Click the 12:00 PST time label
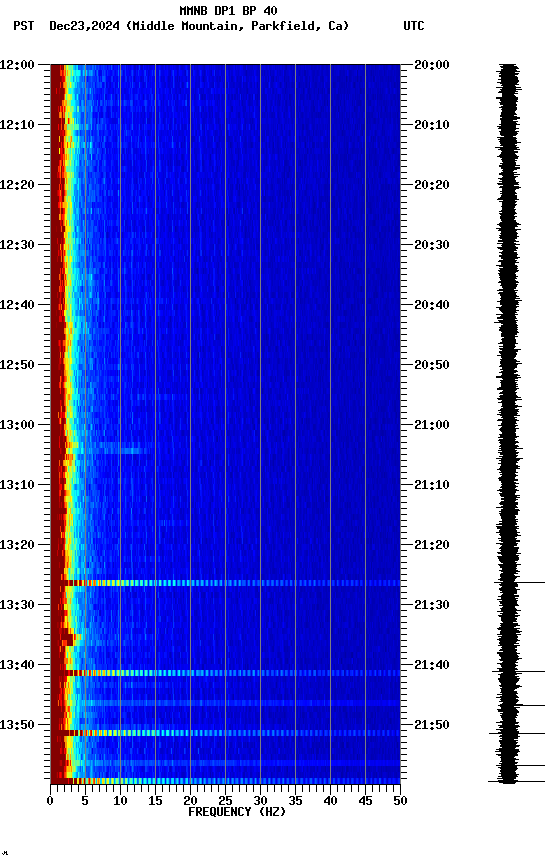Viewport: 552px width, 864px height. 17,65
